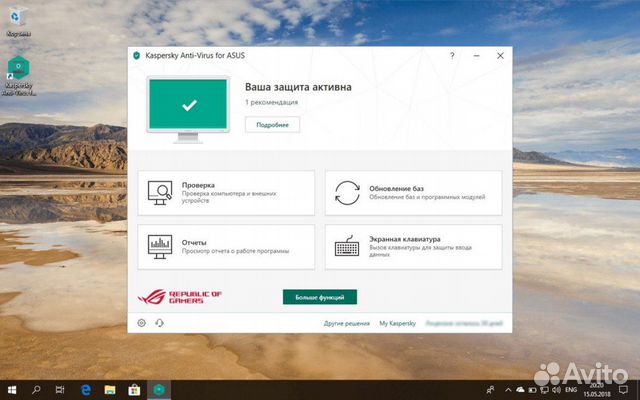Expand hidden system tray icons
This screenshot has height=400, width=640.
[x=508, y=390]
